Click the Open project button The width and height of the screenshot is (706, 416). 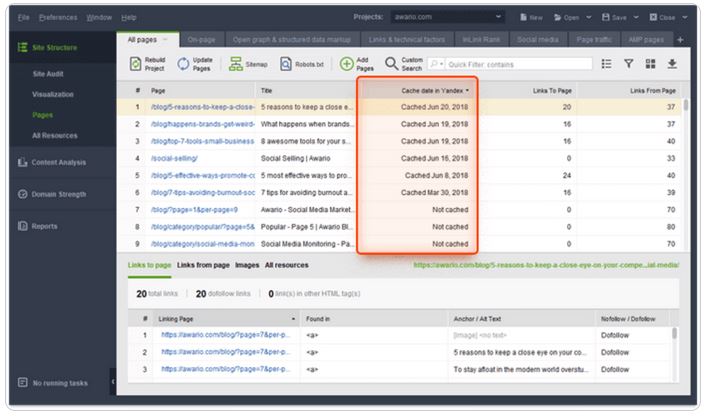[566, 17]
